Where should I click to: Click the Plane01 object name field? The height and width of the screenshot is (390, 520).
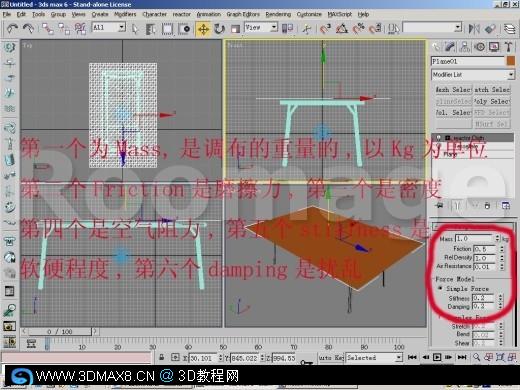click(x=468, y=61)
